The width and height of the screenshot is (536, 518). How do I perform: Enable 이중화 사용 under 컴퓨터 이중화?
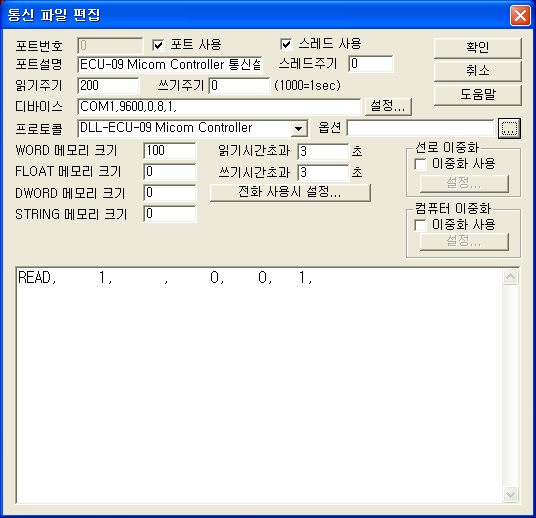pyautogui.click(x=420, y=225)
